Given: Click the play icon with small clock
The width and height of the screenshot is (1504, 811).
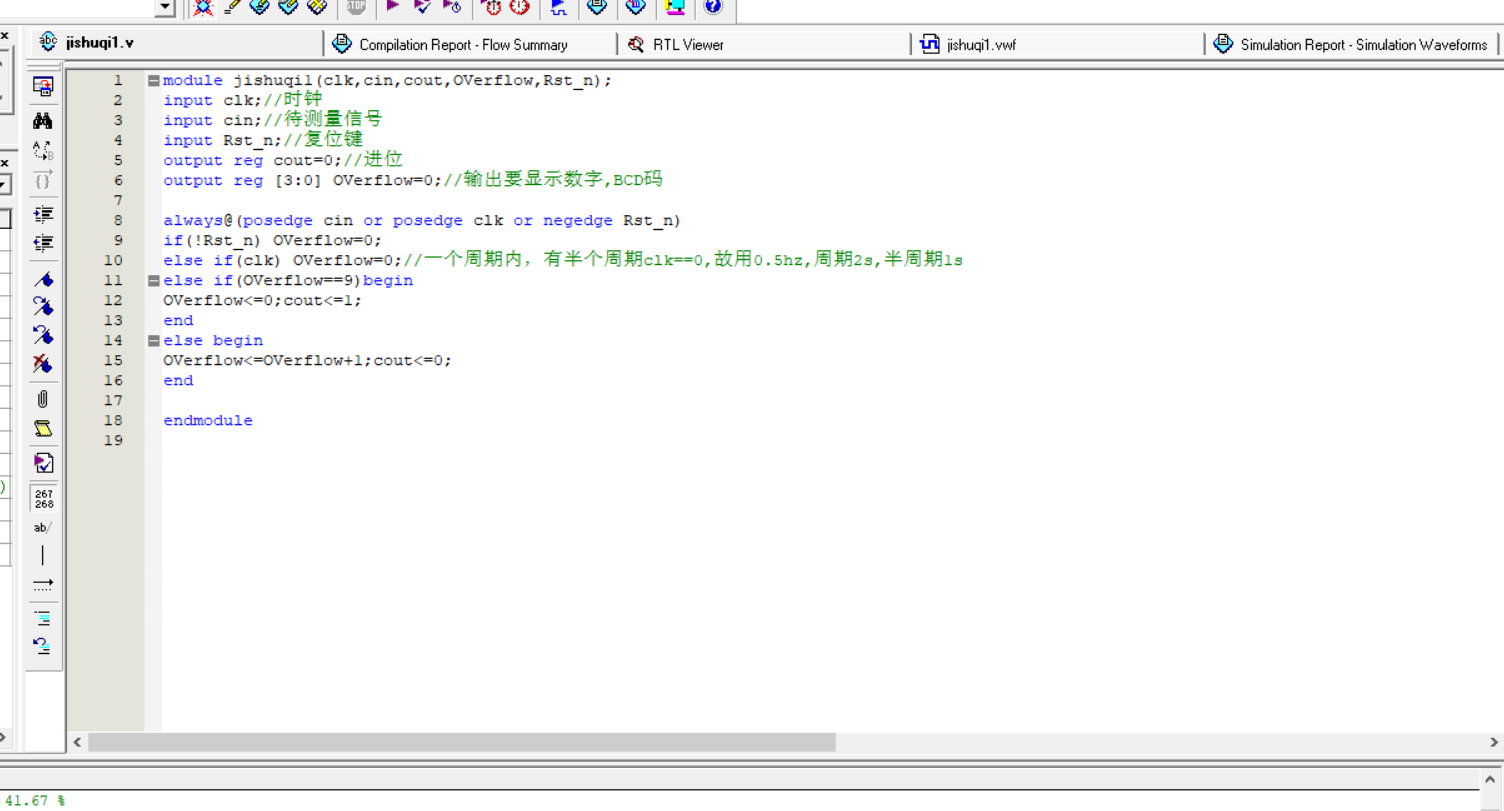Looking at the screenshot, I should [x=452, y=7].
